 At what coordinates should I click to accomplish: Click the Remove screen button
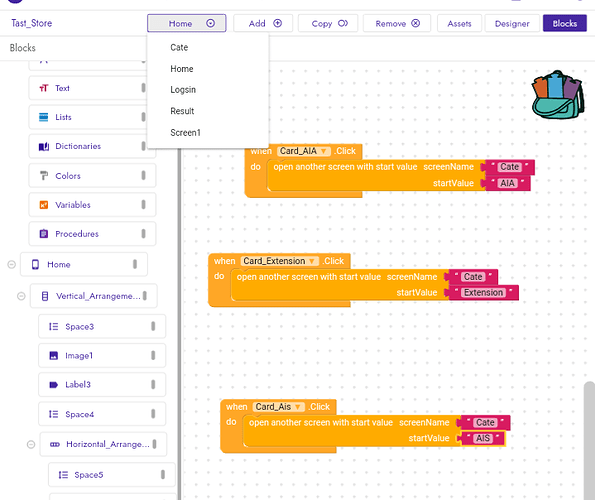pos(397,24)
